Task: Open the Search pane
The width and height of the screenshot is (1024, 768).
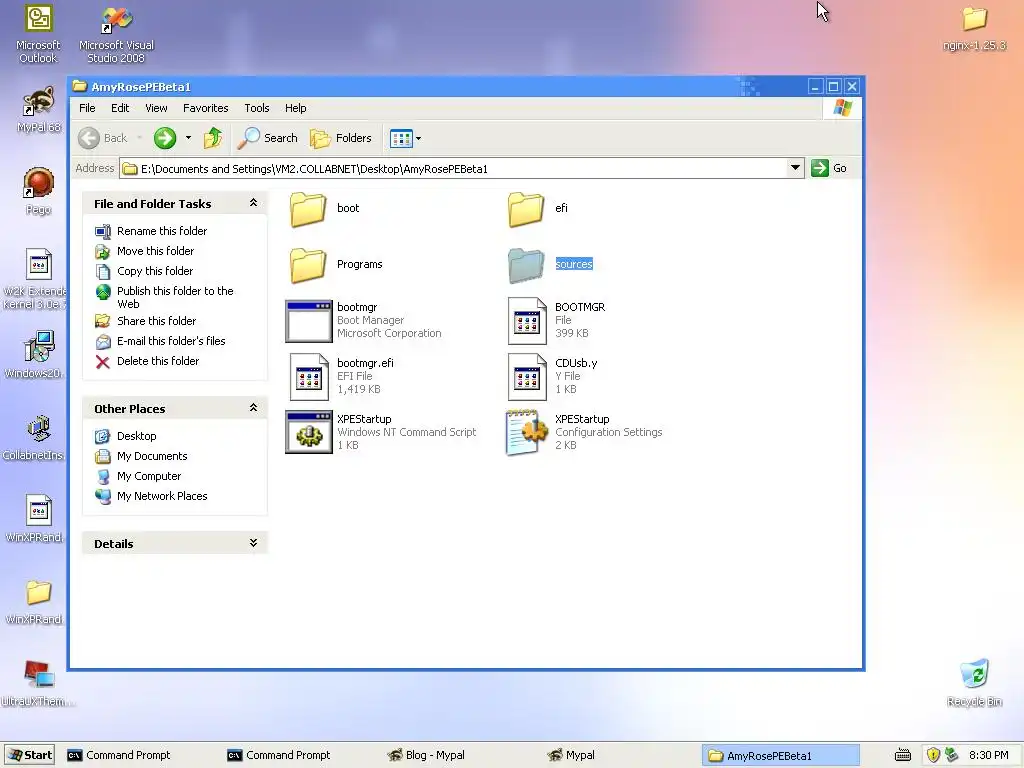Action: pos(268,138)
